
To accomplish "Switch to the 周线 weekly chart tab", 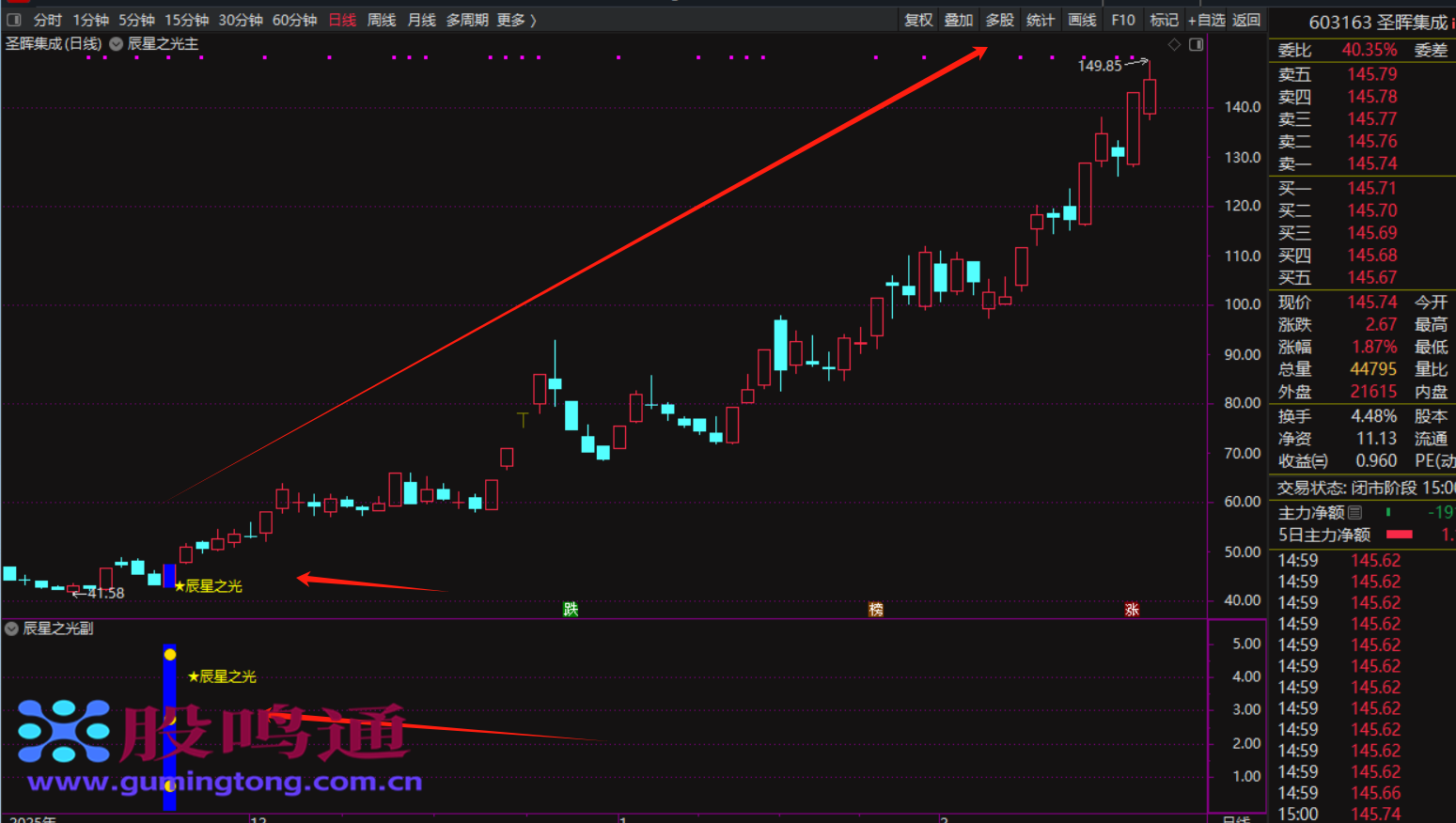I will click(x=381, y=20).
